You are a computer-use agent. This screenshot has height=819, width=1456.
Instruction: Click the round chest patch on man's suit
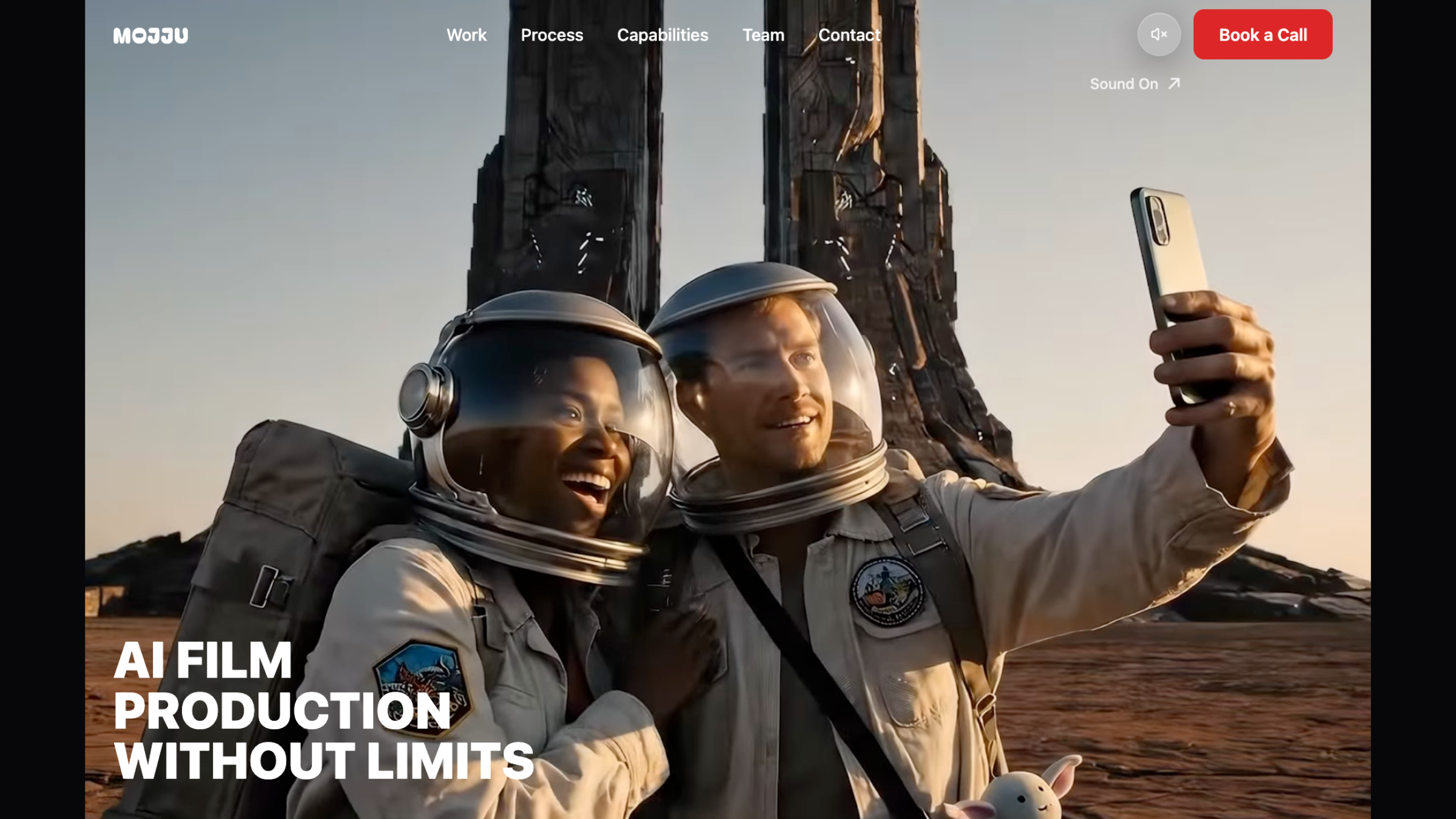[887, 591]
